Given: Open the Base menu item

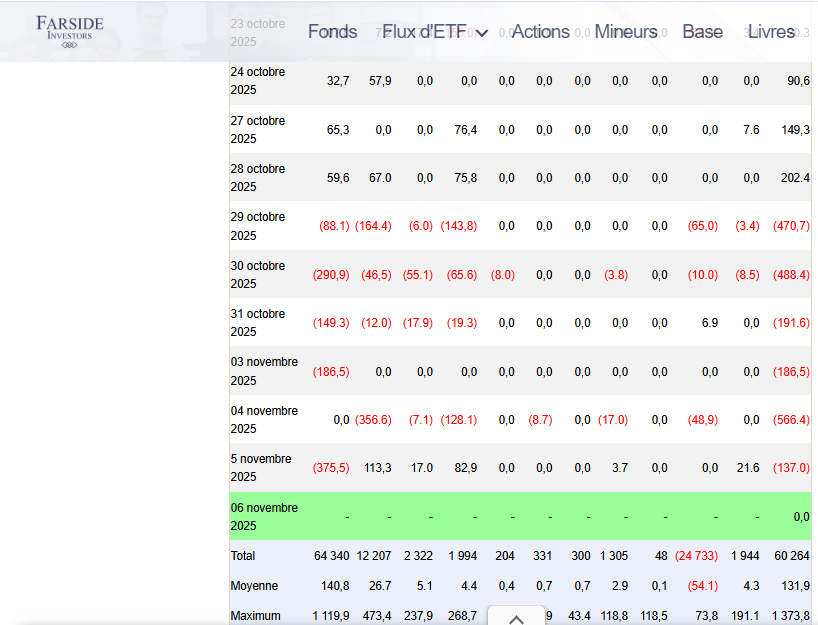Looking at the screenshot, I should [703, 32].
